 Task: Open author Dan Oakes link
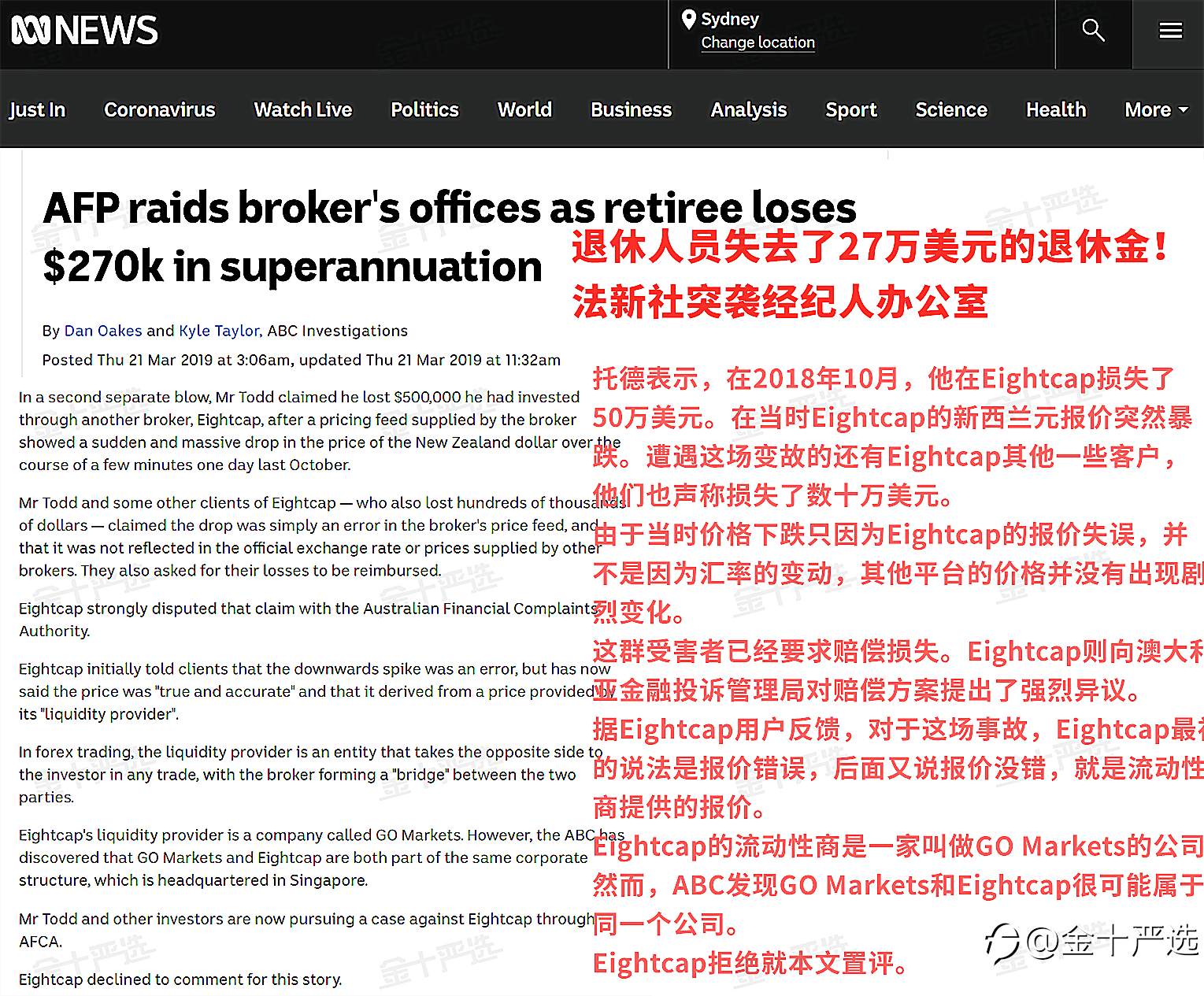point(103,331)
